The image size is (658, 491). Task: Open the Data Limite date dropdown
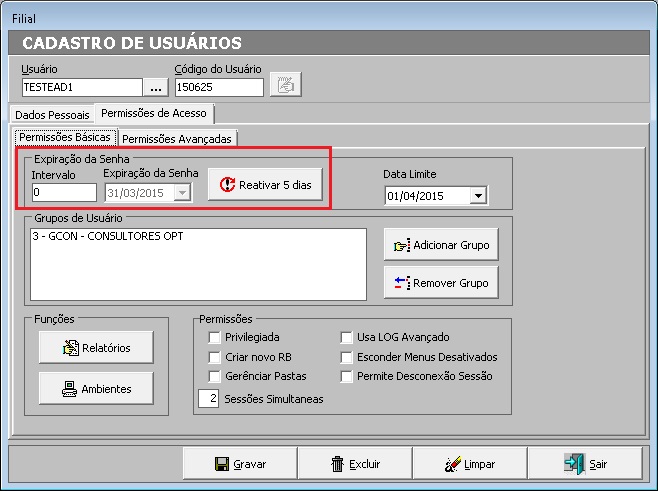click(478, 196)
